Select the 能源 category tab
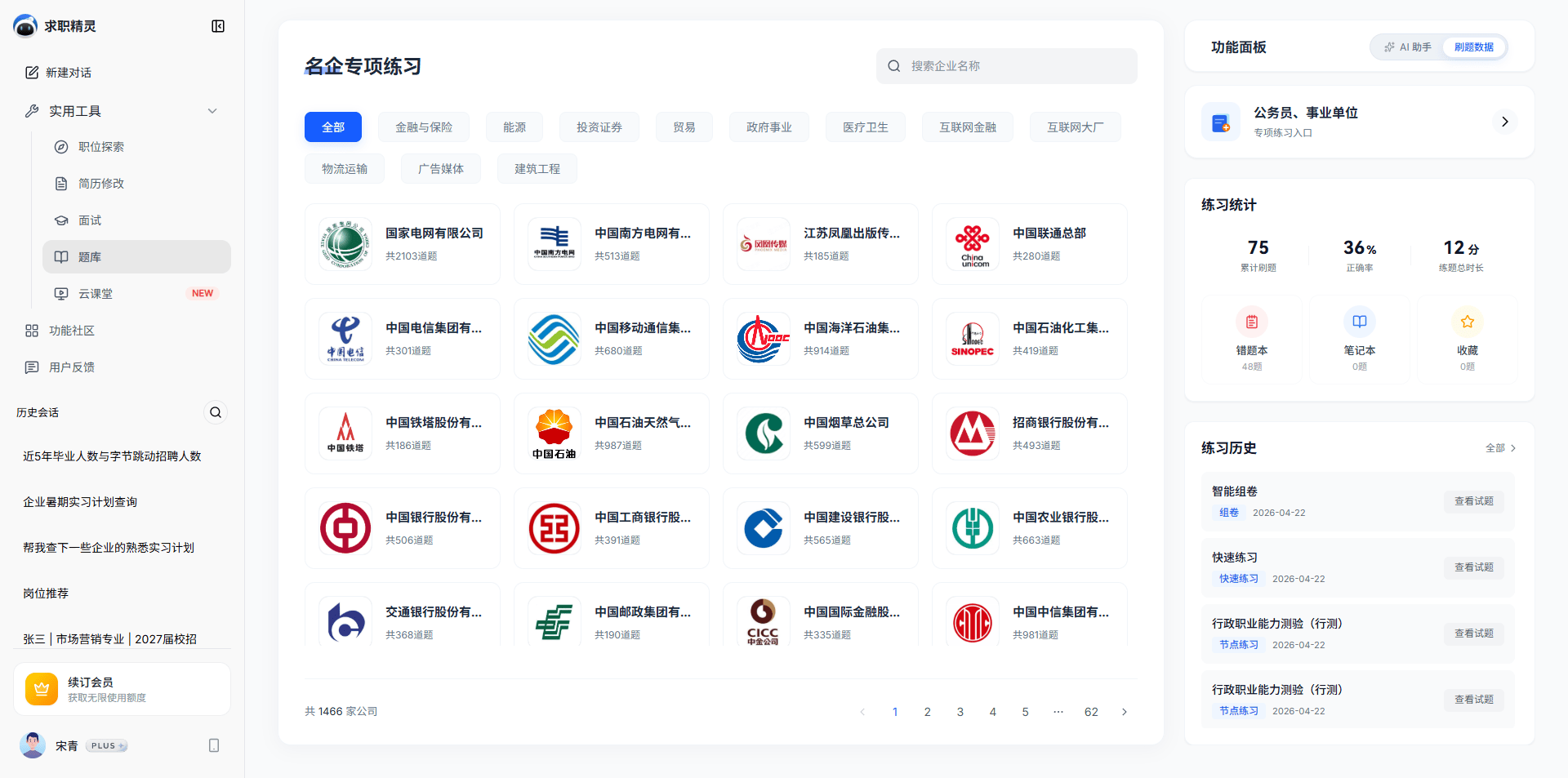 [x=514, y=127]
